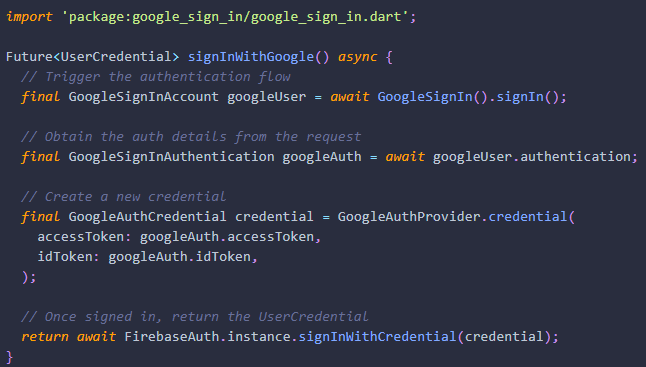Screen dimensions: 646x367
Task: Click the idToken: parameter label
Action: [68, 257]
